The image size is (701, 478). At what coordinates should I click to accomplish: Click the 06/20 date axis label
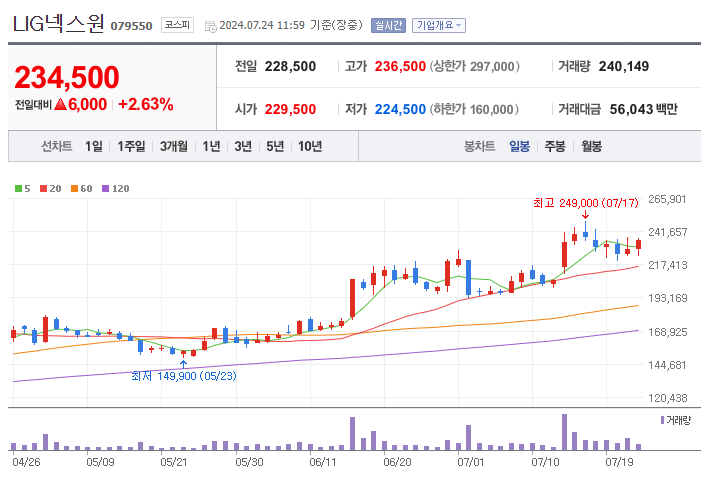[397, 462]
